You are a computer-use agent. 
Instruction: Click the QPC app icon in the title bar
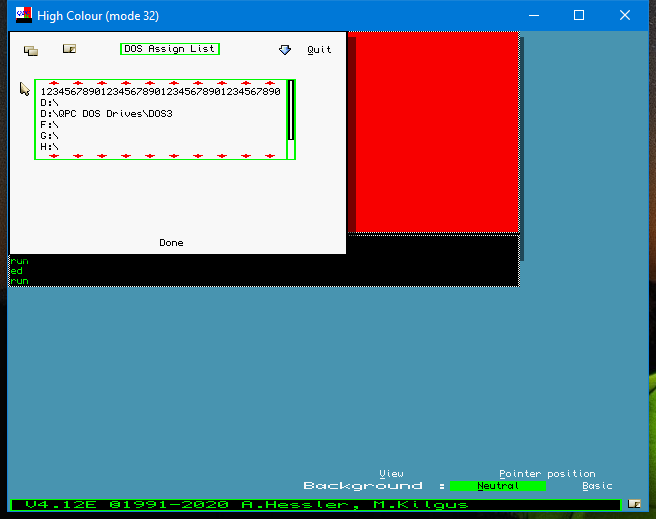tap(24, 15)
